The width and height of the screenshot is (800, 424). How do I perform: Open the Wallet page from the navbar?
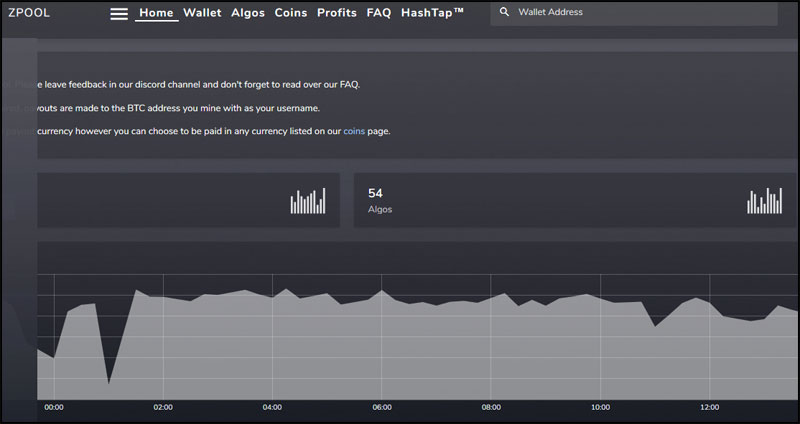click(x=202, y=13)
